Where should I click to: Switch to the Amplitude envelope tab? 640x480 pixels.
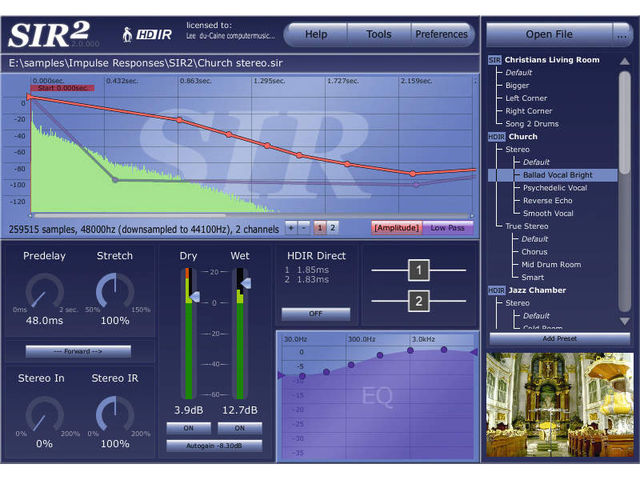(397, 228)
